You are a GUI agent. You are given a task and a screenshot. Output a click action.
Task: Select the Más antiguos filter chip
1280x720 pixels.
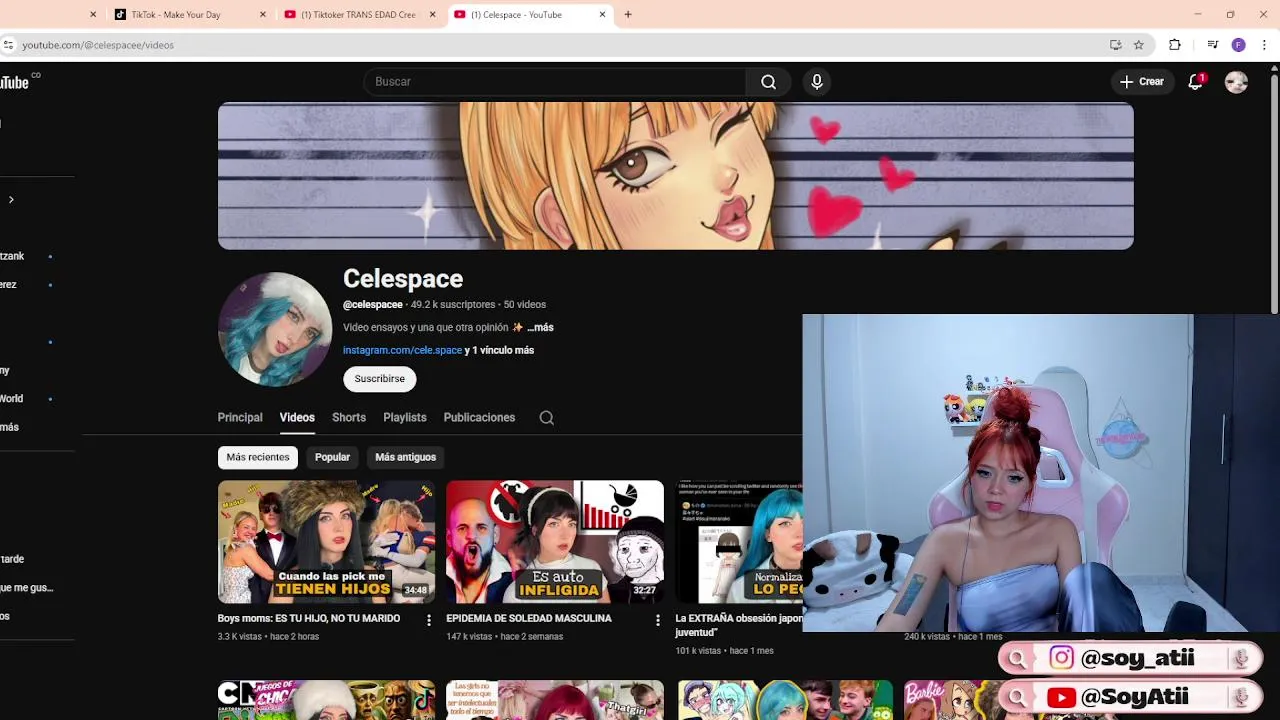405,457
